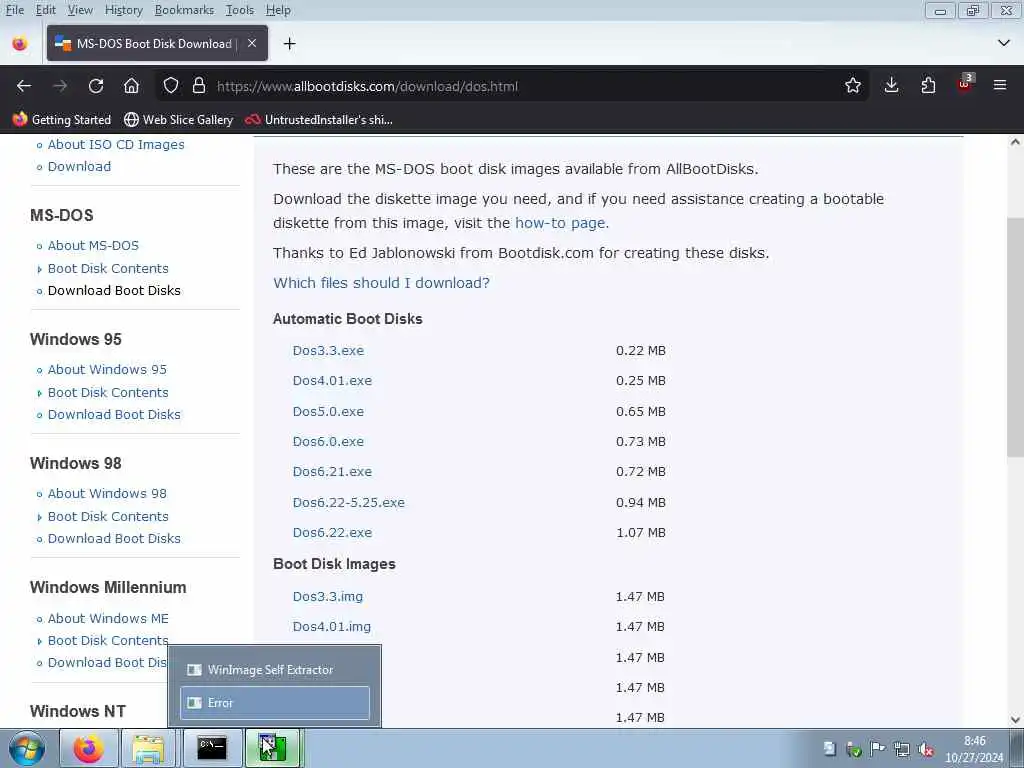
Task: Open the taskbar clock showing 8:46
Action: (974, 749)
